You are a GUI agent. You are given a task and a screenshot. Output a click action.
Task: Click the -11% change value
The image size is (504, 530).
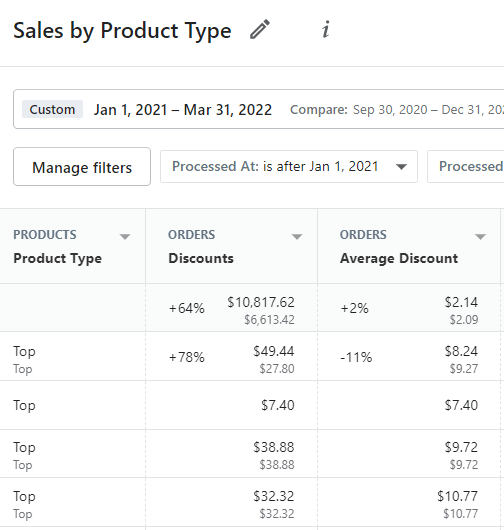[x=356, y=357]
